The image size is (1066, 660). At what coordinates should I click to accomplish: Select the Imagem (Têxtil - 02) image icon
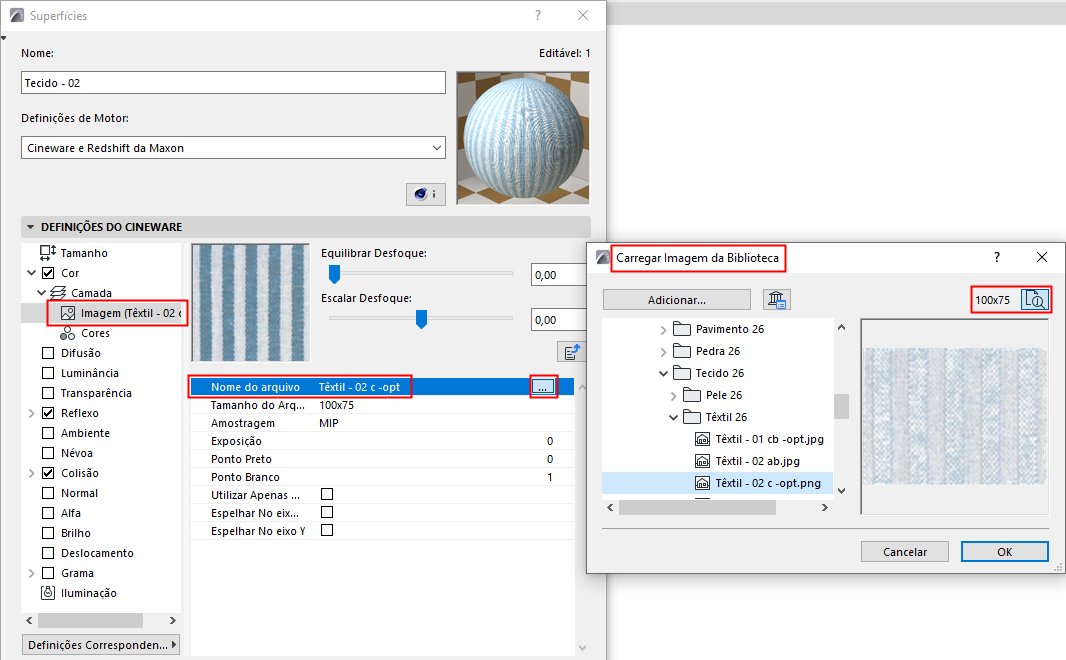click(68, 313)
